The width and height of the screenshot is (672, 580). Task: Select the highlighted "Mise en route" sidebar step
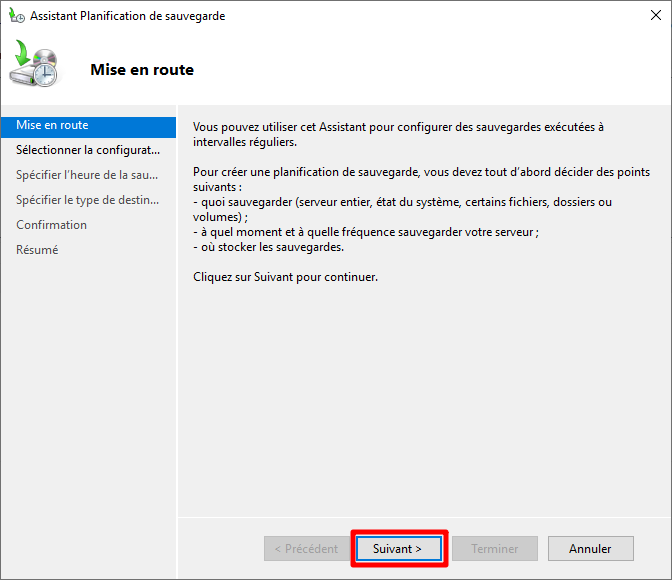pyautogui.click(x=52, y=125)
